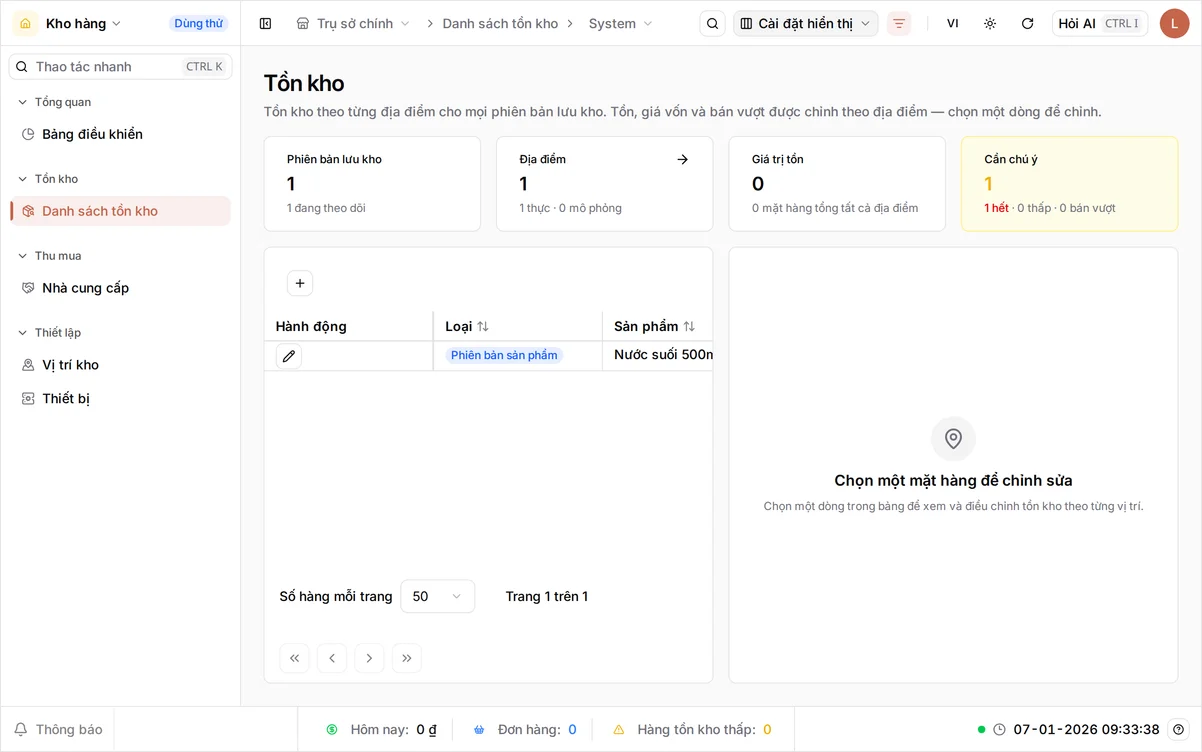Open Cài đặt hiển thị dropdown
1202x752 pixels.
coord(806,23)
